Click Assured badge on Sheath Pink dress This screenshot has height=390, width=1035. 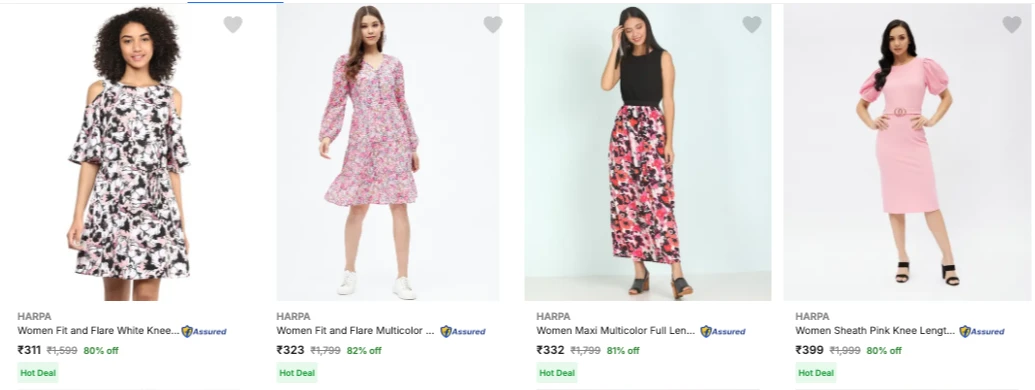(x=982, y=331)
